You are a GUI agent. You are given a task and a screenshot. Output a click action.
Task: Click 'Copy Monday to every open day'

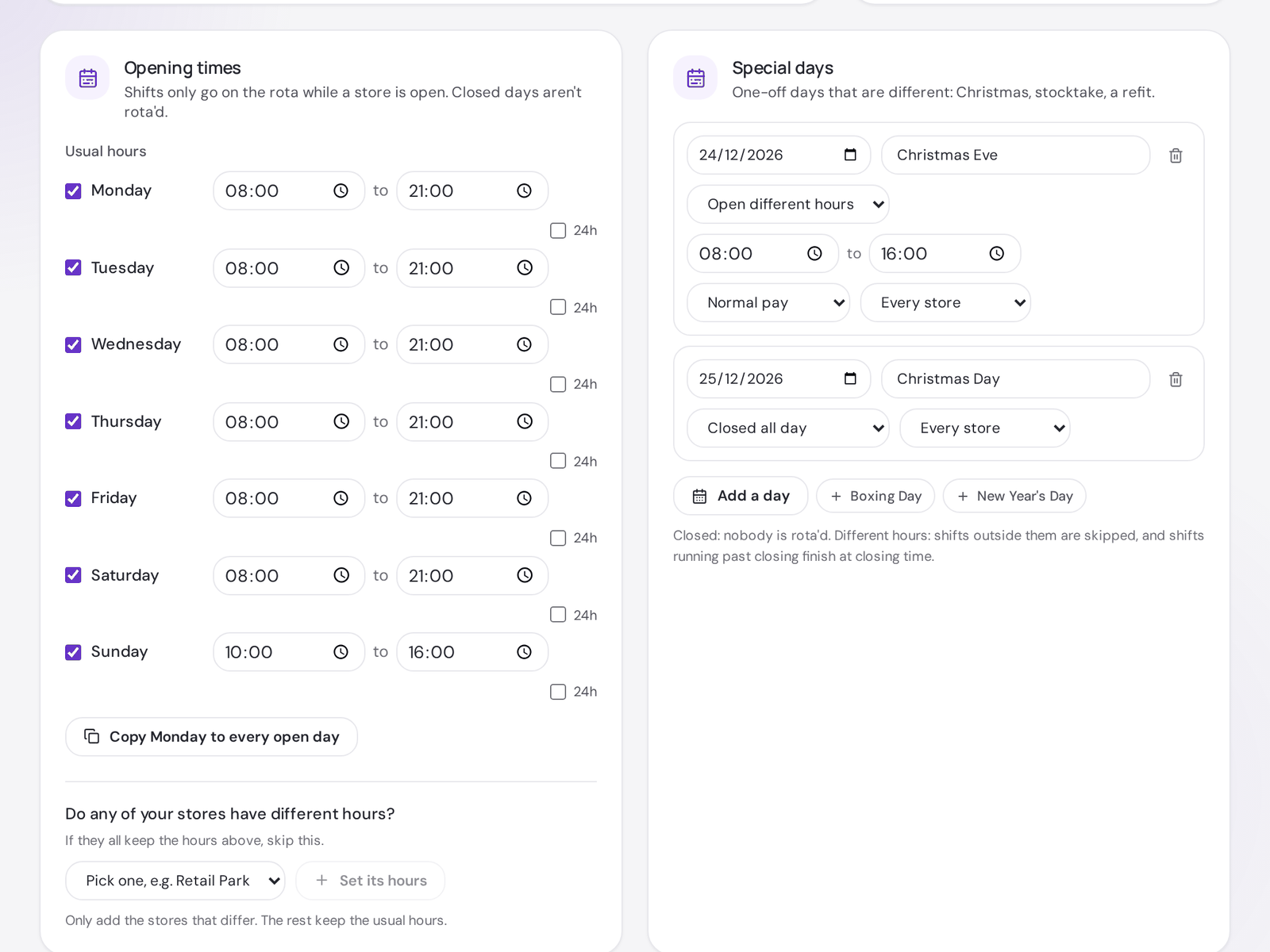(211, 737)
